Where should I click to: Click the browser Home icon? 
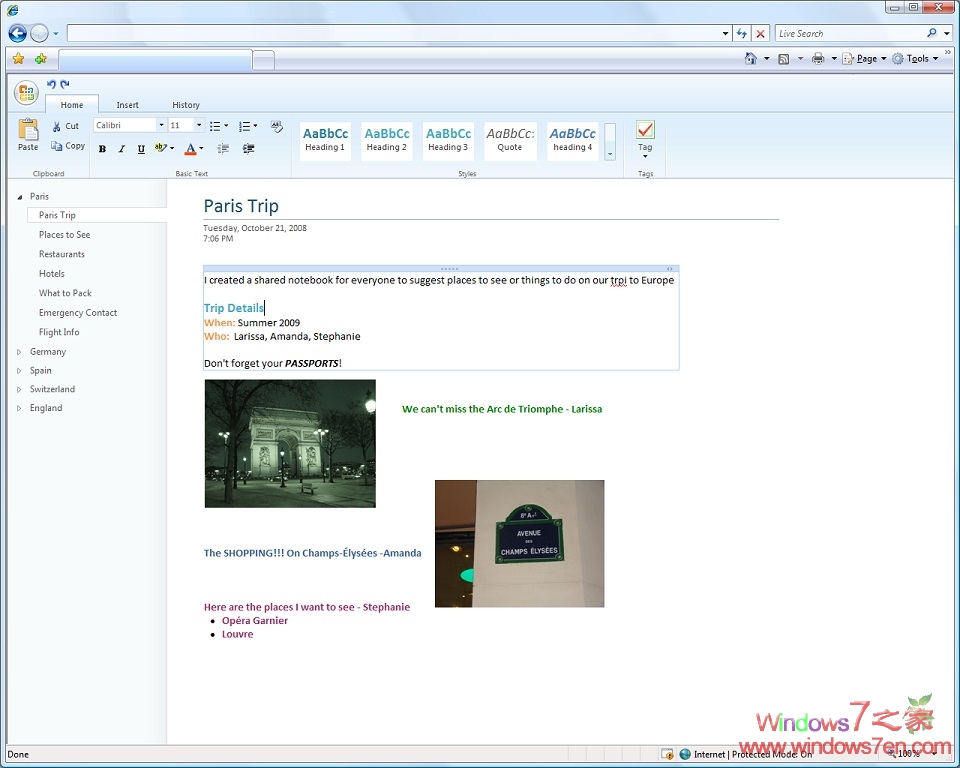point(751,59)
